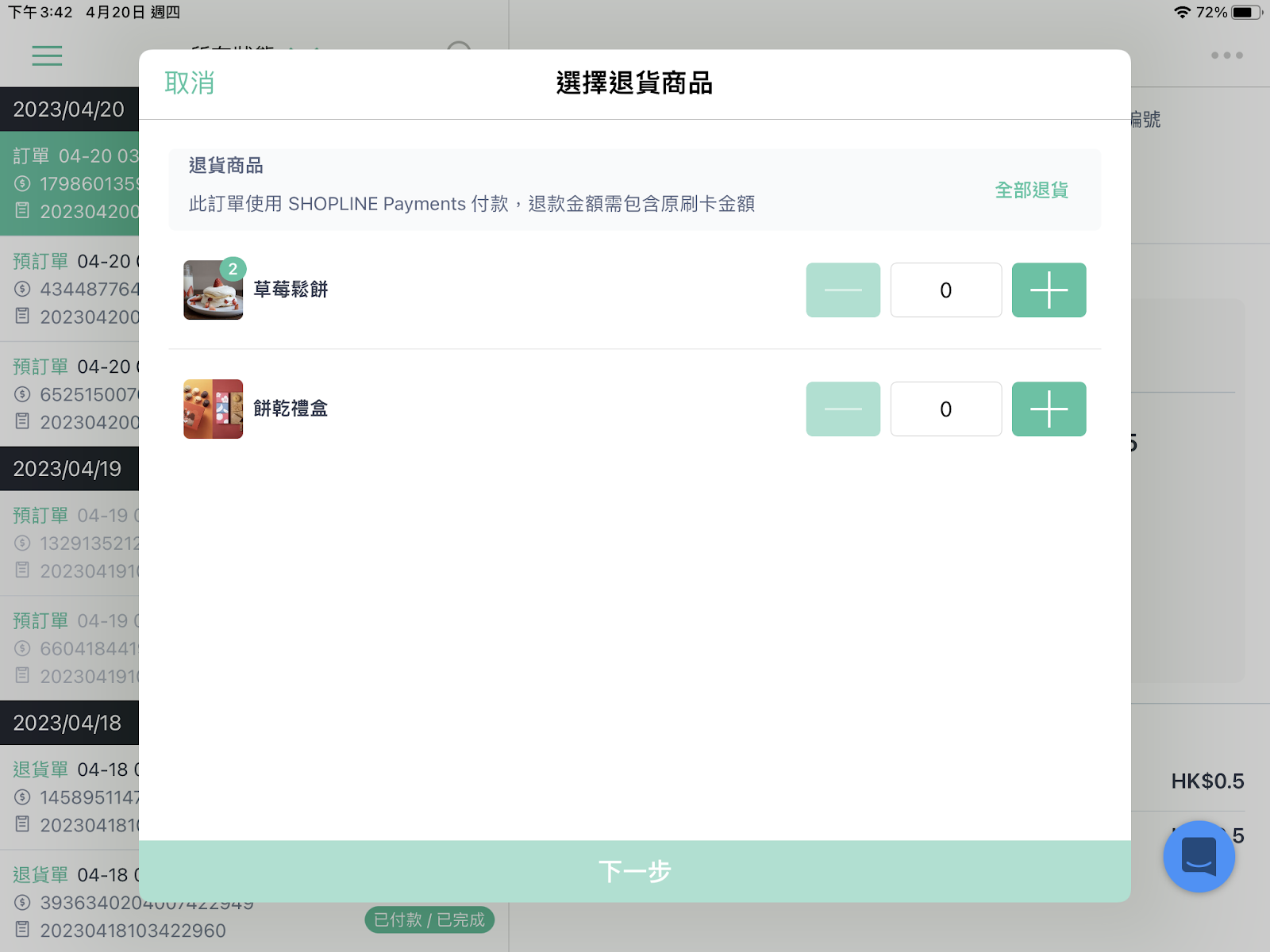Decrease 餅乾禮盒 return quantity with minus
The width and height of the screenshot is (1270, 952).
(843, 409)
